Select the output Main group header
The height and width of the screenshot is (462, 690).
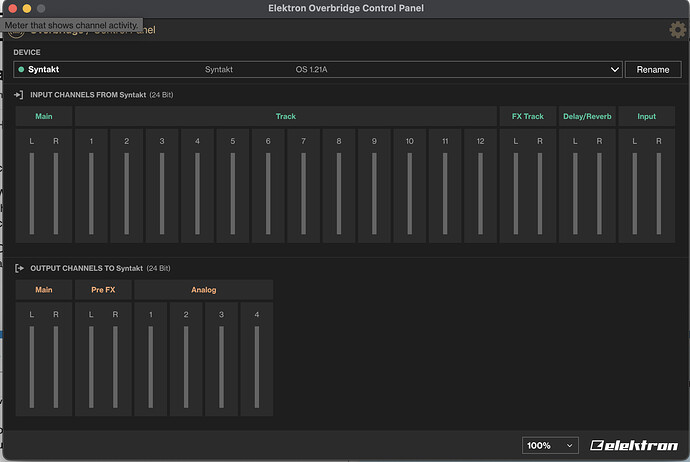[44, 290]
